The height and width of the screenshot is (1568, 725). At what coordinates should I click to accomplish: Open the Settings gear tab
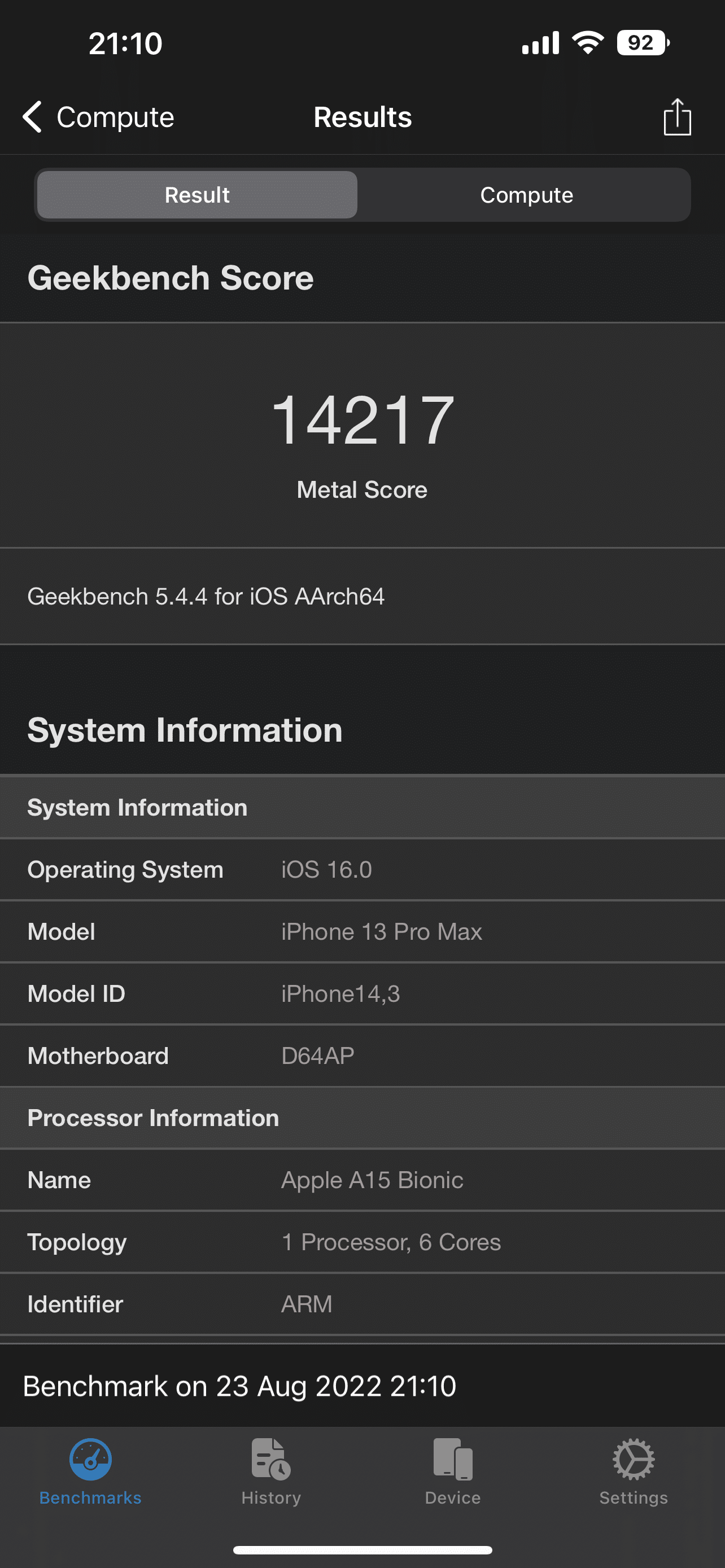click(x=633, y=1459)
